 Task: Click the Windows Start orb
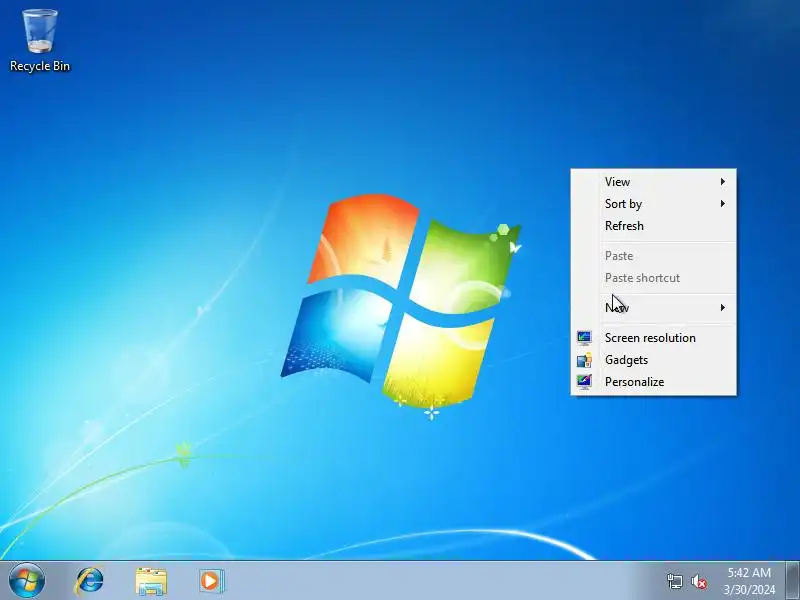coord(27,581)
